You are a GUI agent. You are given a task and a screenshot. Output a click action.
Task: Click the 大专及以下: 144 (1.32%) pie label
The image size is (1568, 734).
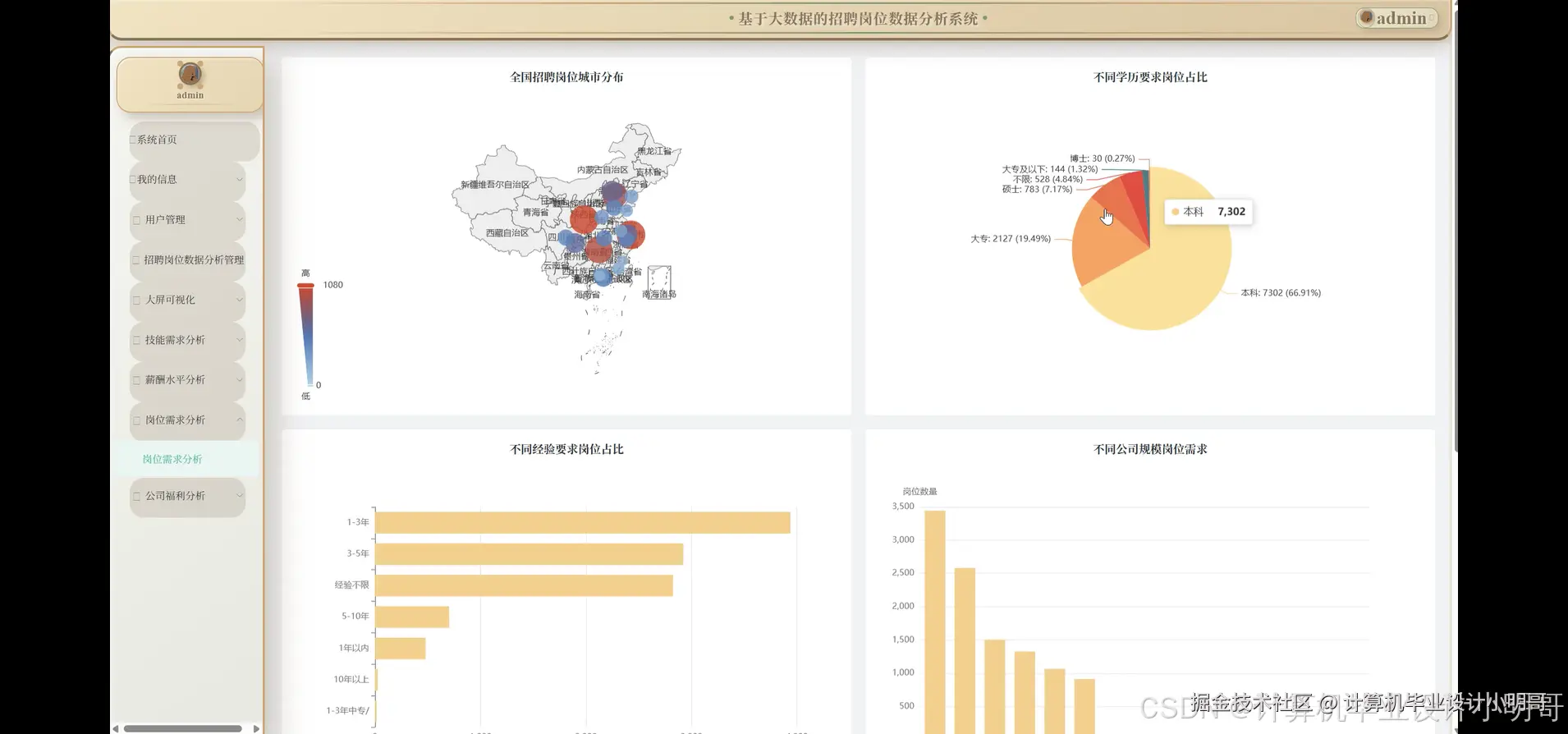pos(1049,169)
